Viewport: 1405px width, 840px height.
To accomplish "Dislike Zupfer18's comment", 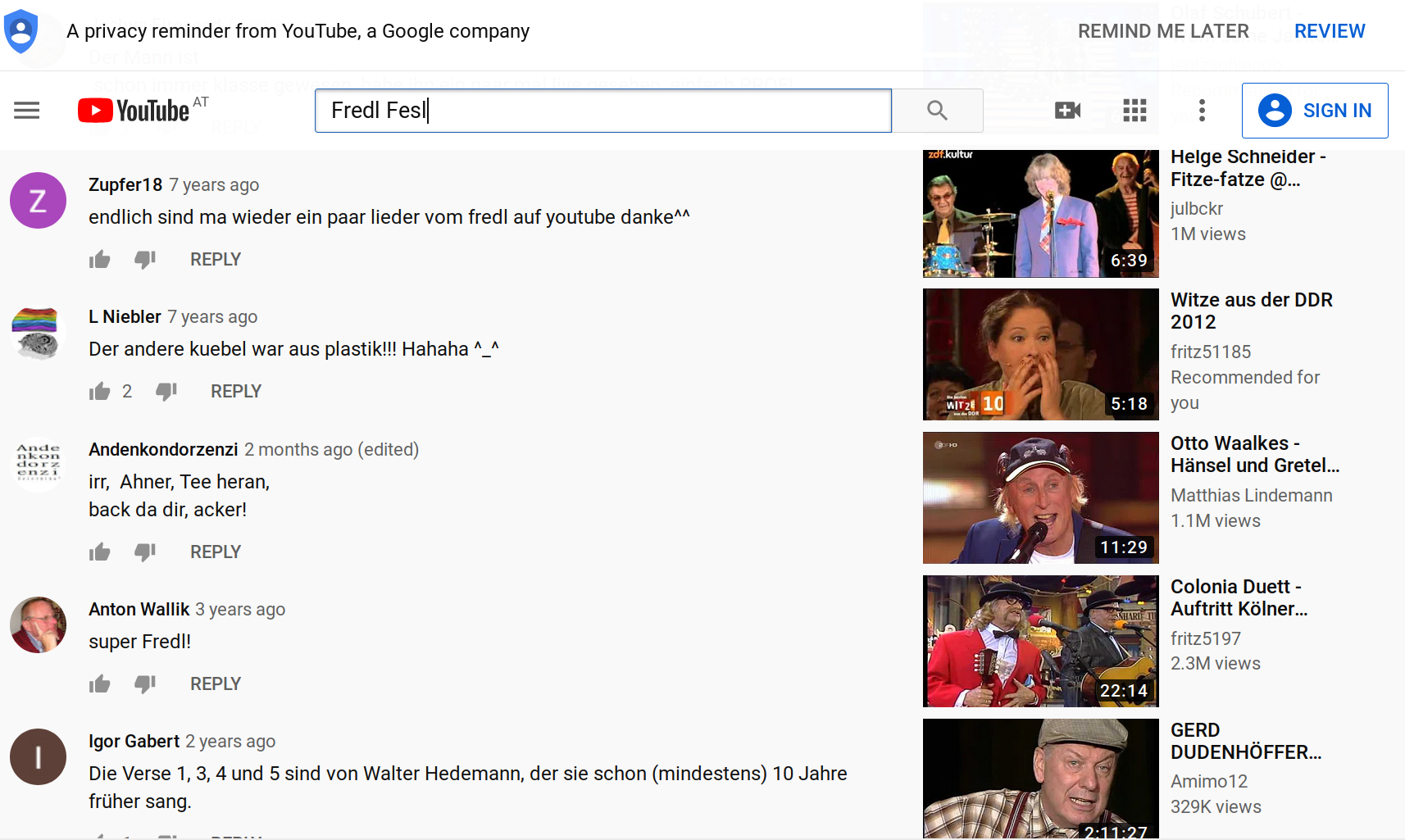I will 145,260.
